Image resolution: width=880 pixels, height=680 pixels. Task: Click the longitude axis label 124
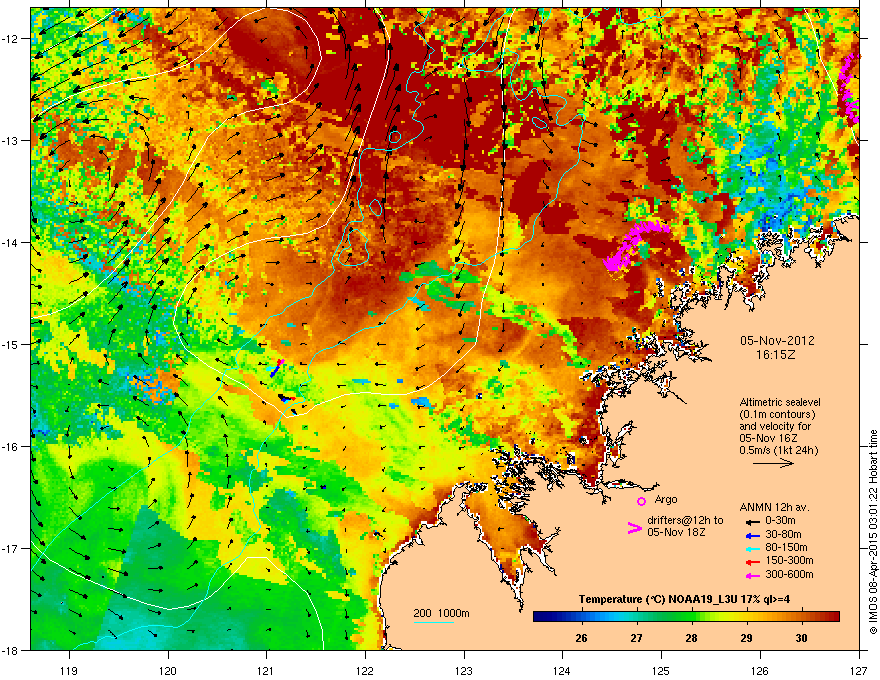(x=562, y=670)
